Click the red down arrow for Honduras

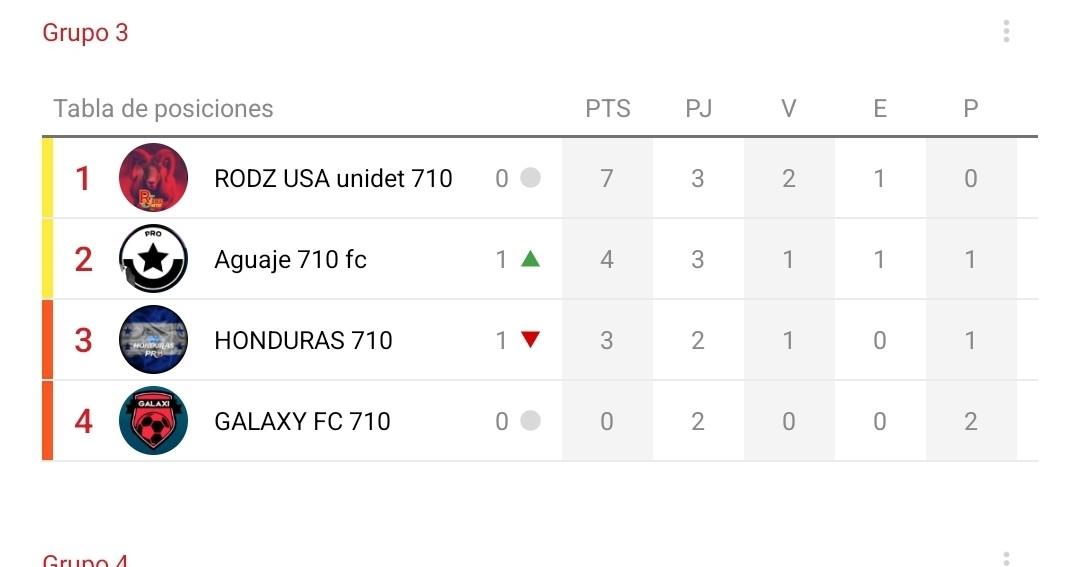[530, 340]
